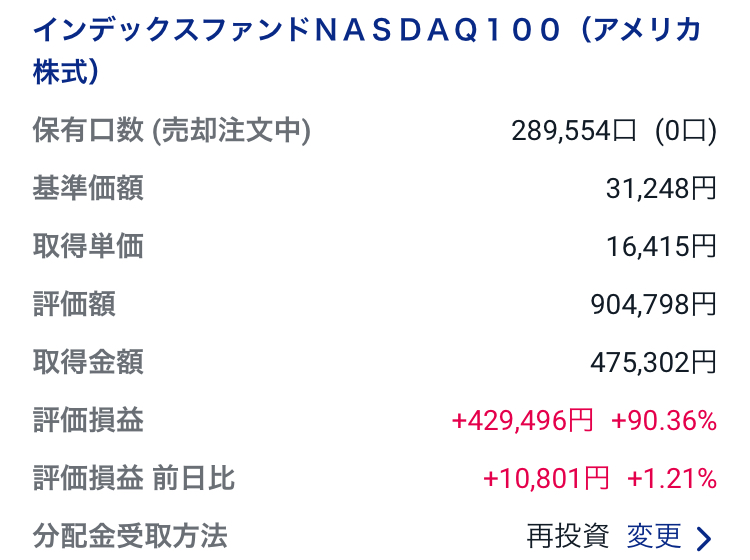750x560 pixels.
Task: Select the 289,554口 holdings value
Action: (573, 131)
